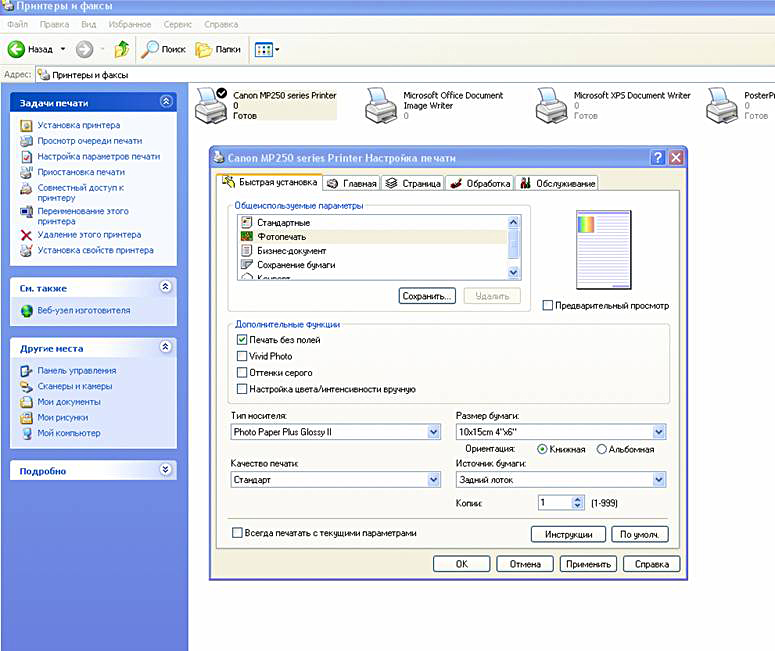Click the Up folder toolbar icon
This screenshot has width=775, height=651.
pos(121,49)
